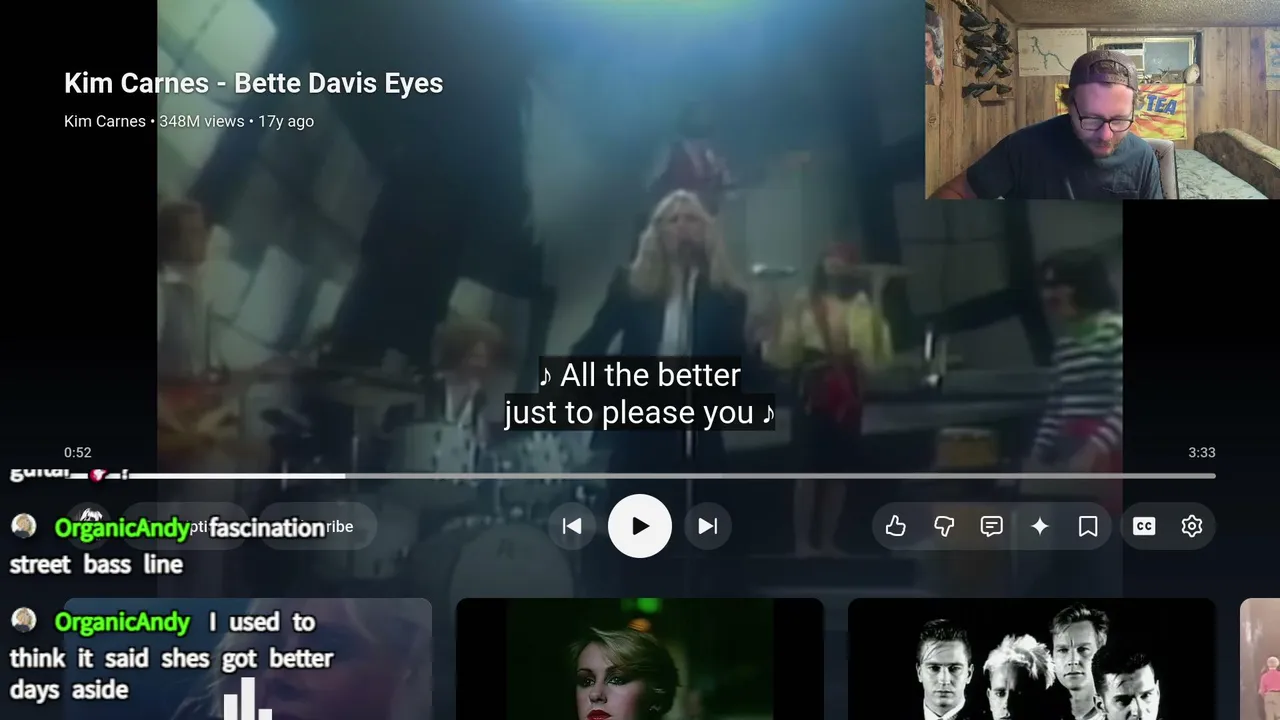The width and height of the screenshot is (1280, 720).
Task: Save the video using the bookmark icon
Action: [x=1088, y=526]
